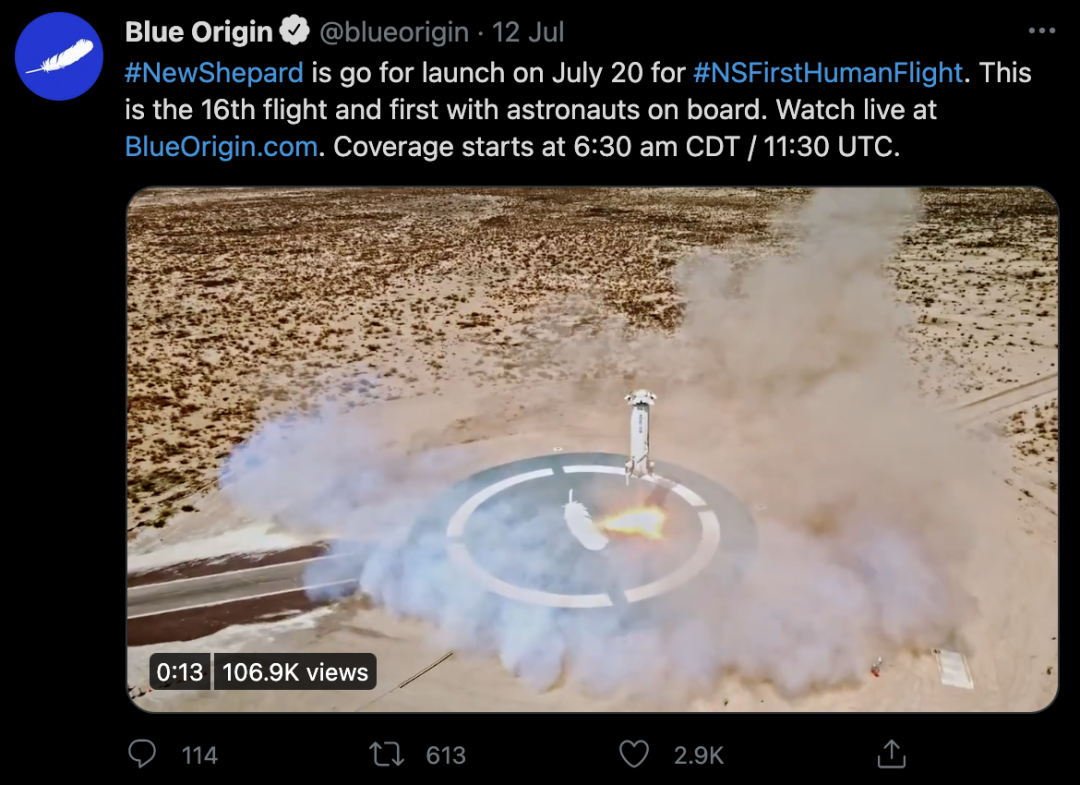Open the Blue Origin feather profile avatar

pyautogui.click(x=61, y=56)
